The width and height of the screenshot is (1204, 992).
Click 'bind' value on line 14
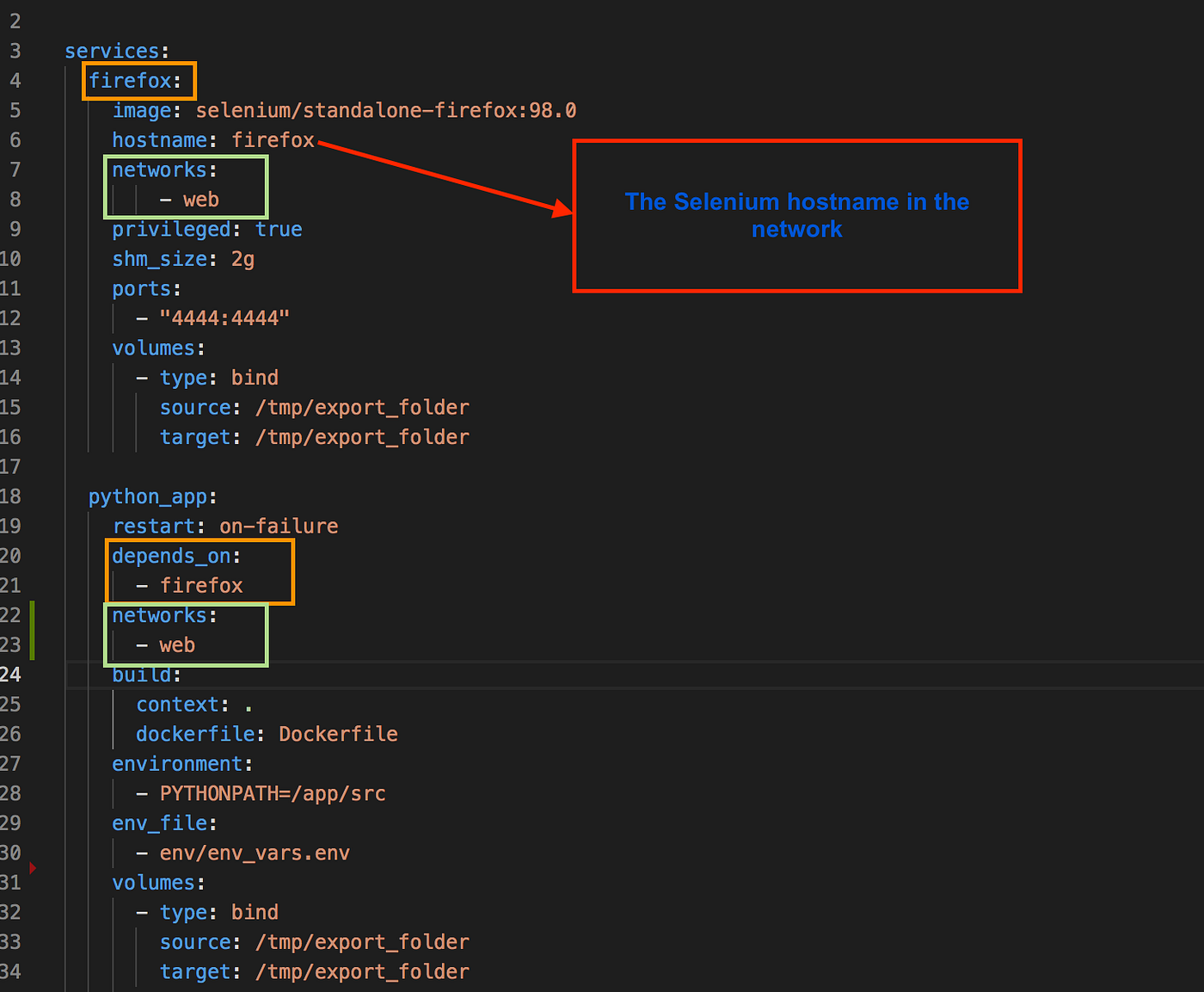(x=255, y=378)
